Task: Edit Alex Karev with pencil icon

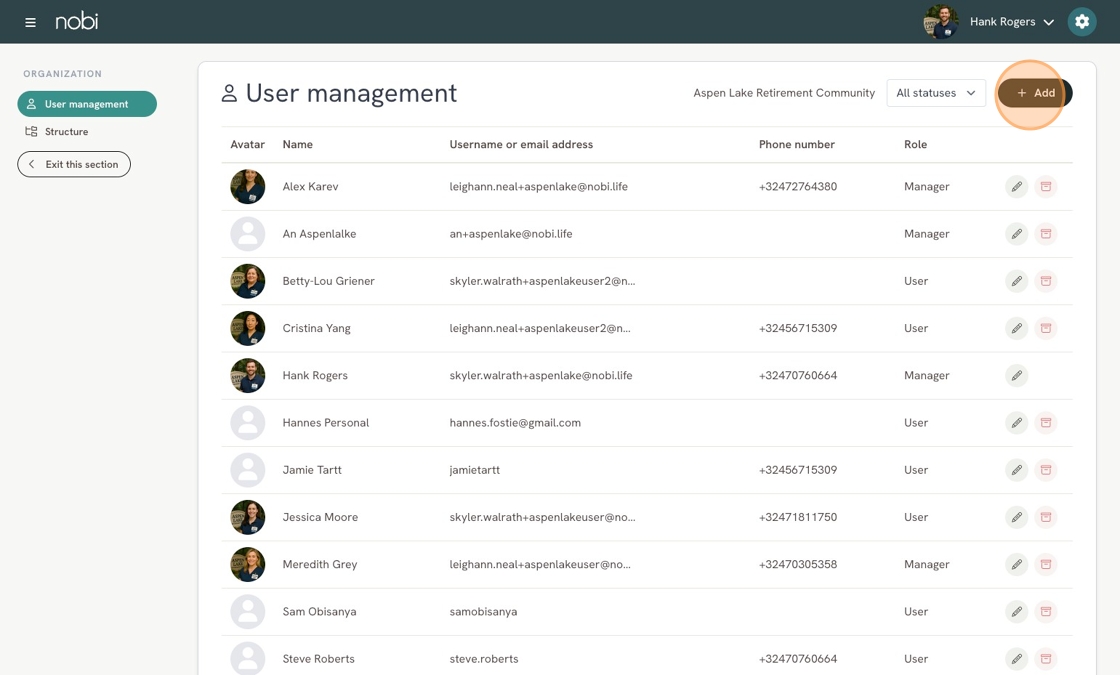Action: click(x=1016, y=187)
